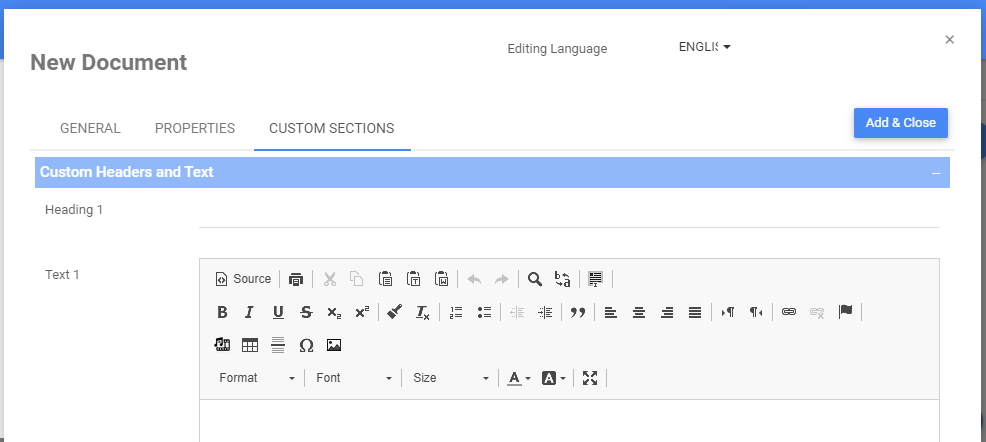Click the Add & Close button

[900, 123]
